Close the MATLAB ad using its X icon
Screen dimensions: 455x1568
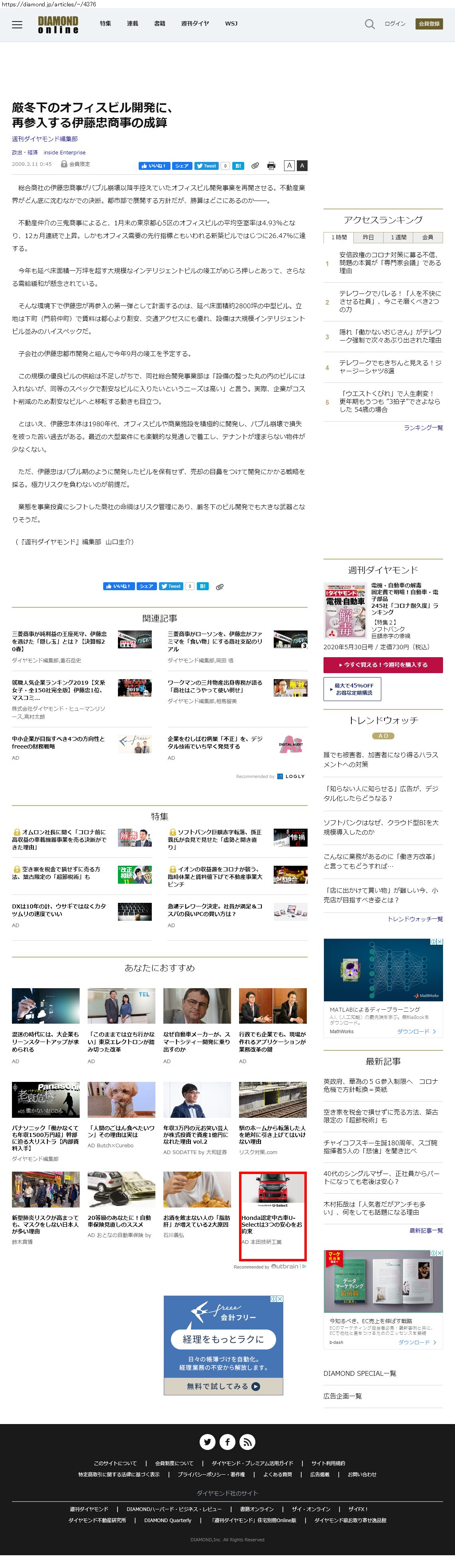(x=440, y=942)
